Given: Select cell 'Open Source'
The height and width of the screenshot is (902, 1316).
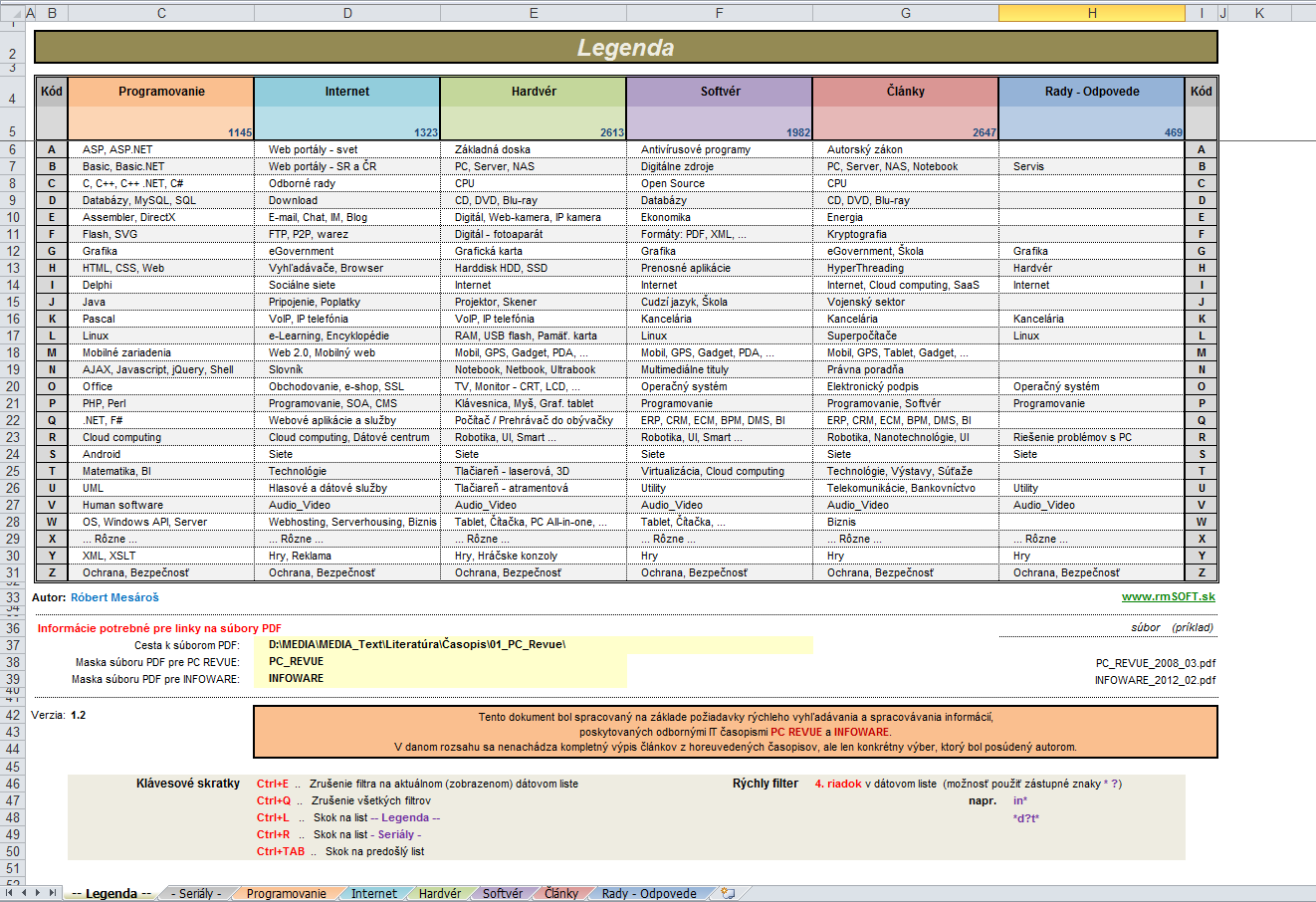Looking at the screenshot, I should [x=720, y=183].
